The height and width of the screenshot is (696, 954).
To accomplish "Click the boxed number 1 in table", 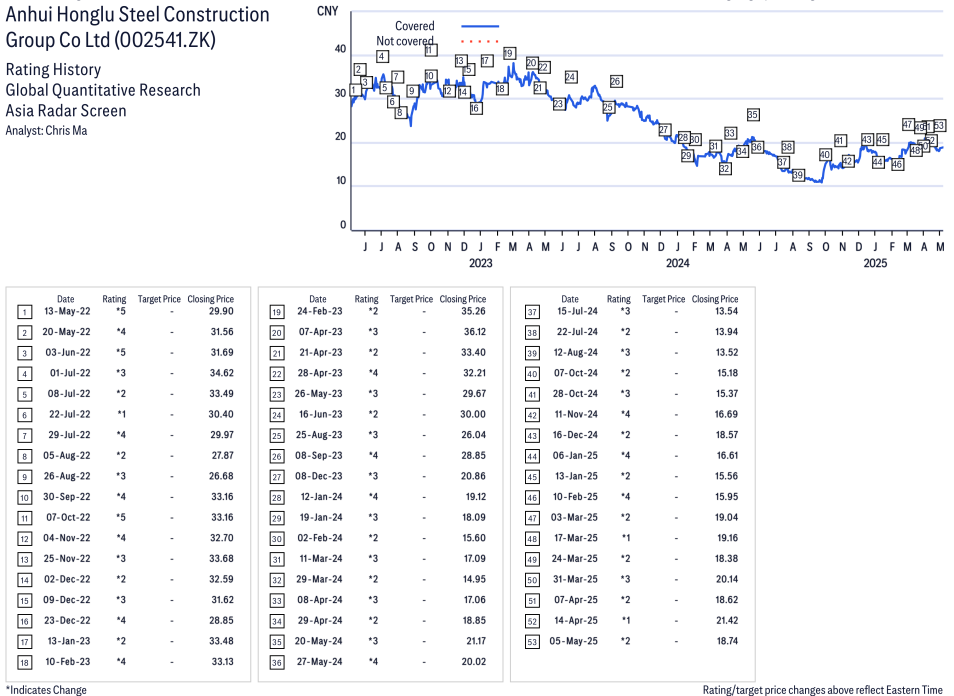I will [24, 312].
